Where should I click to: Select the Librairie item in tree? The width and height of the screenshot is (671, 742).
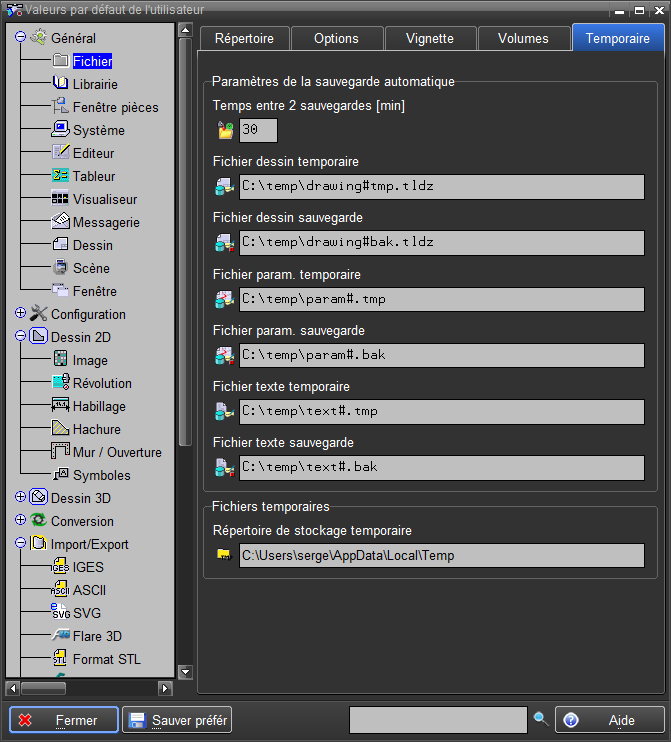tap(94, 84)
